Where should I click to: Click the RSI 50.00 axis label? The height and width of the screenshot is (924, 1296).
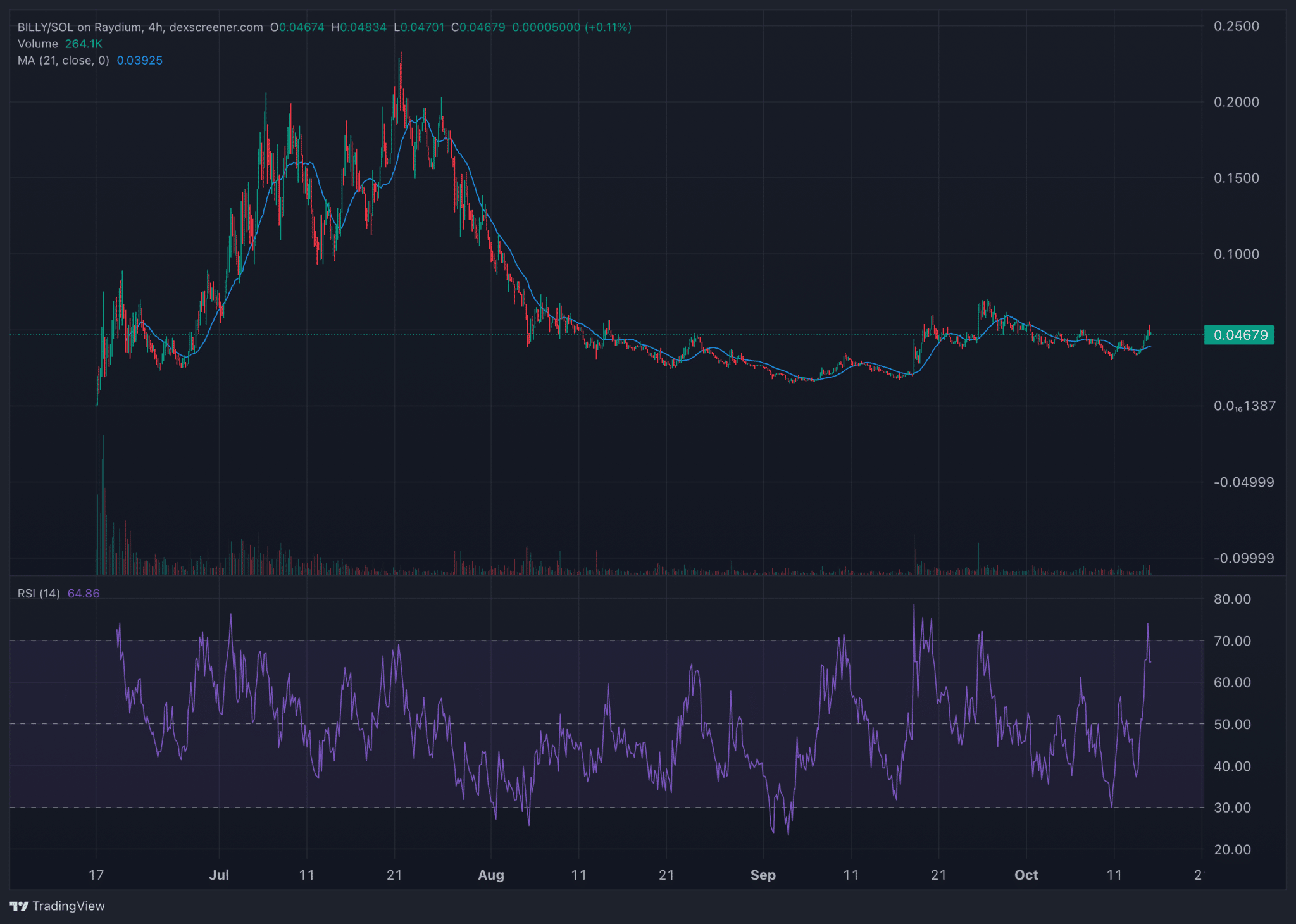click(x=1232, y=724)
